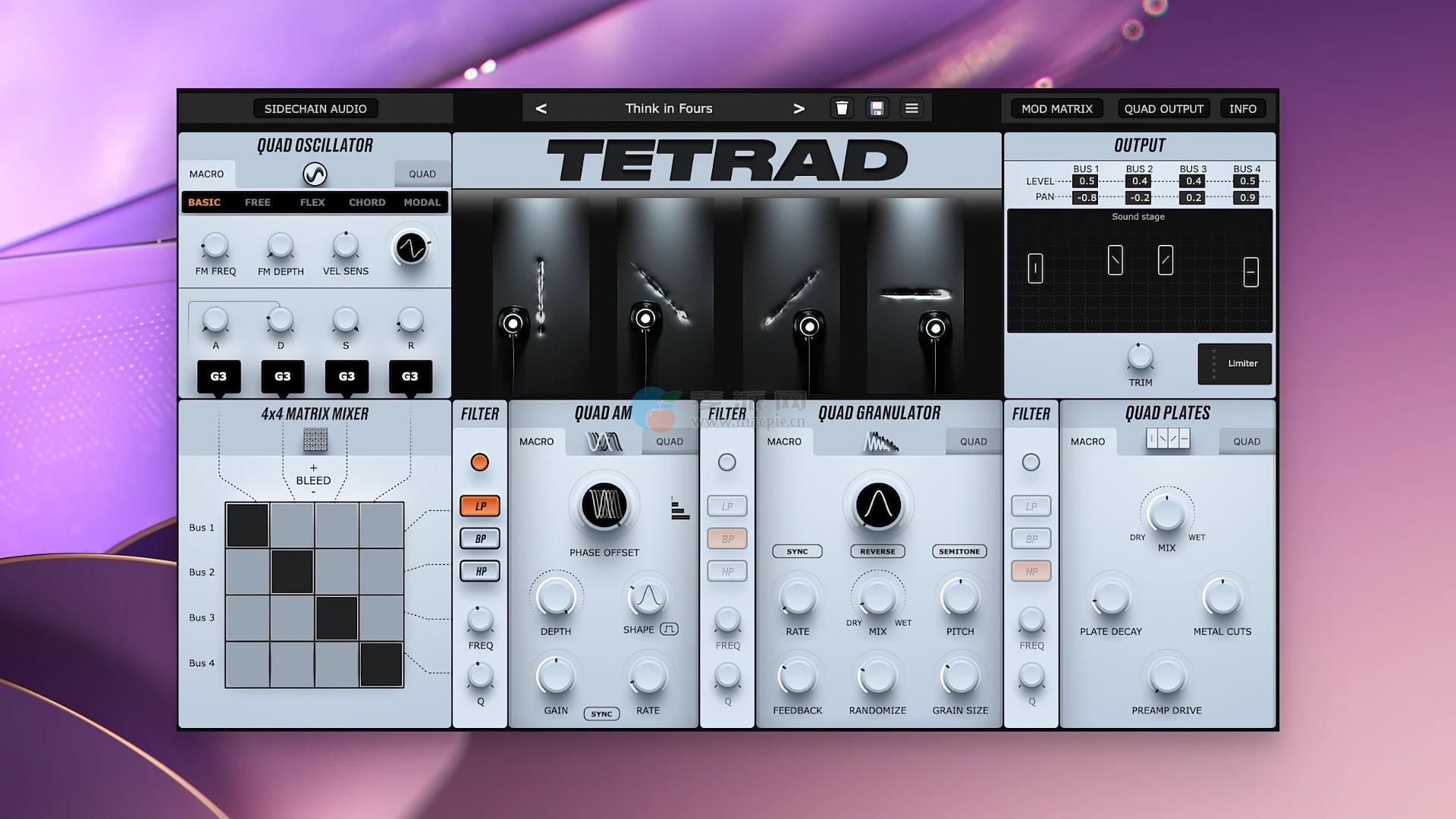Click the Quad Oscillator sine wave icon
This screenshot has height=819, width=1456.
coord(315,174)
